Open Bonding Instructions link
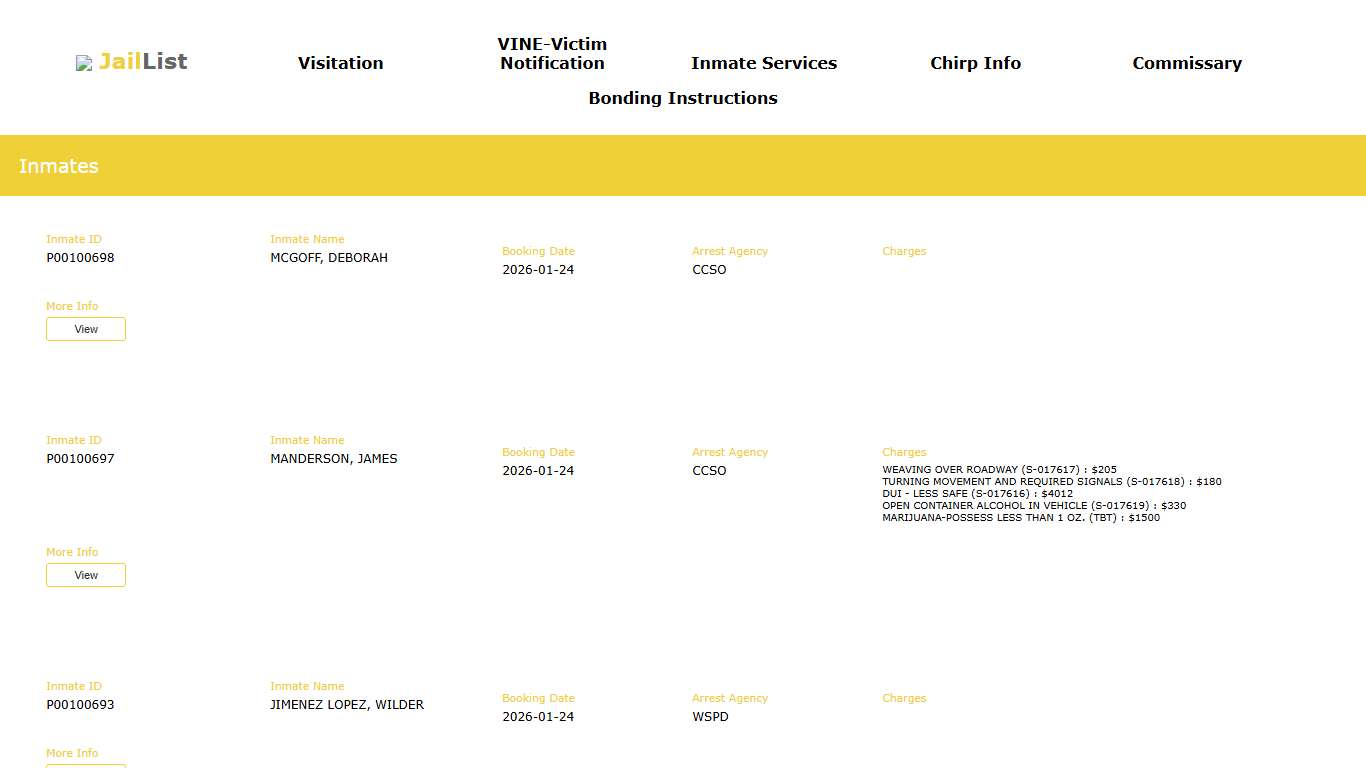The image size is (1366, 768). [682, 98]
